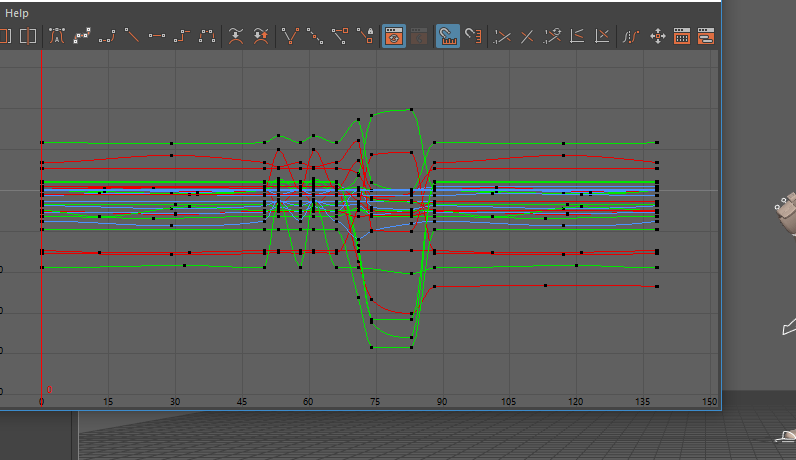Break tangents on selected keys
This screenshot has height=460, width=796.
pyautogui.click(x=290, y=36)
